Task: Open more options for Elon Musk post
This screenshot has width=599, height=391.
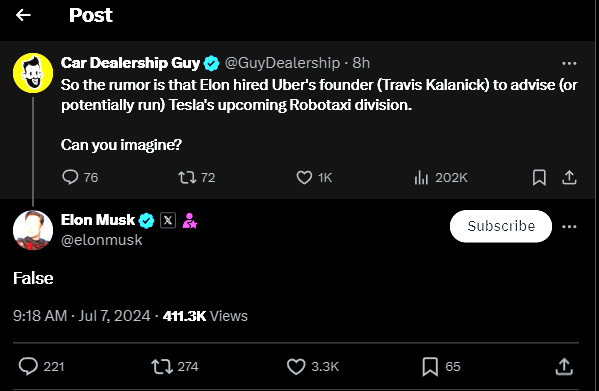Action: [569, 227]
